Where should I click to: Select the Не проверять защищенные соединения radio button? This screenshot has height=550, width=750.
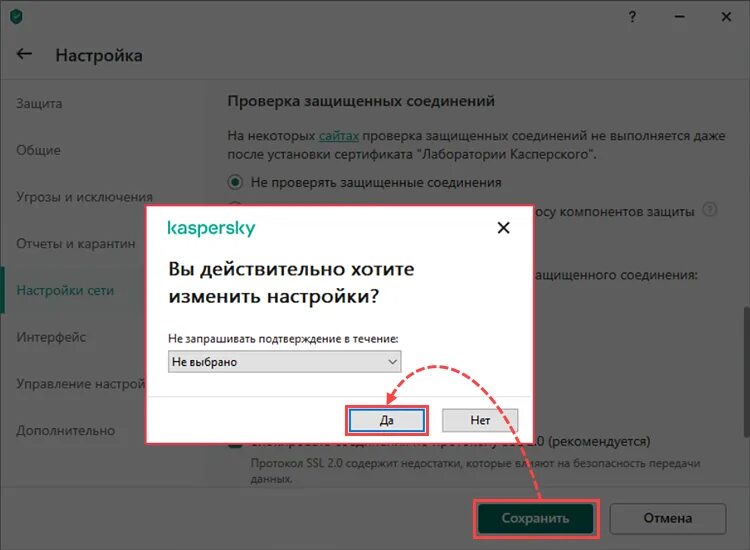pyautogui.click(x=235, y=182)
